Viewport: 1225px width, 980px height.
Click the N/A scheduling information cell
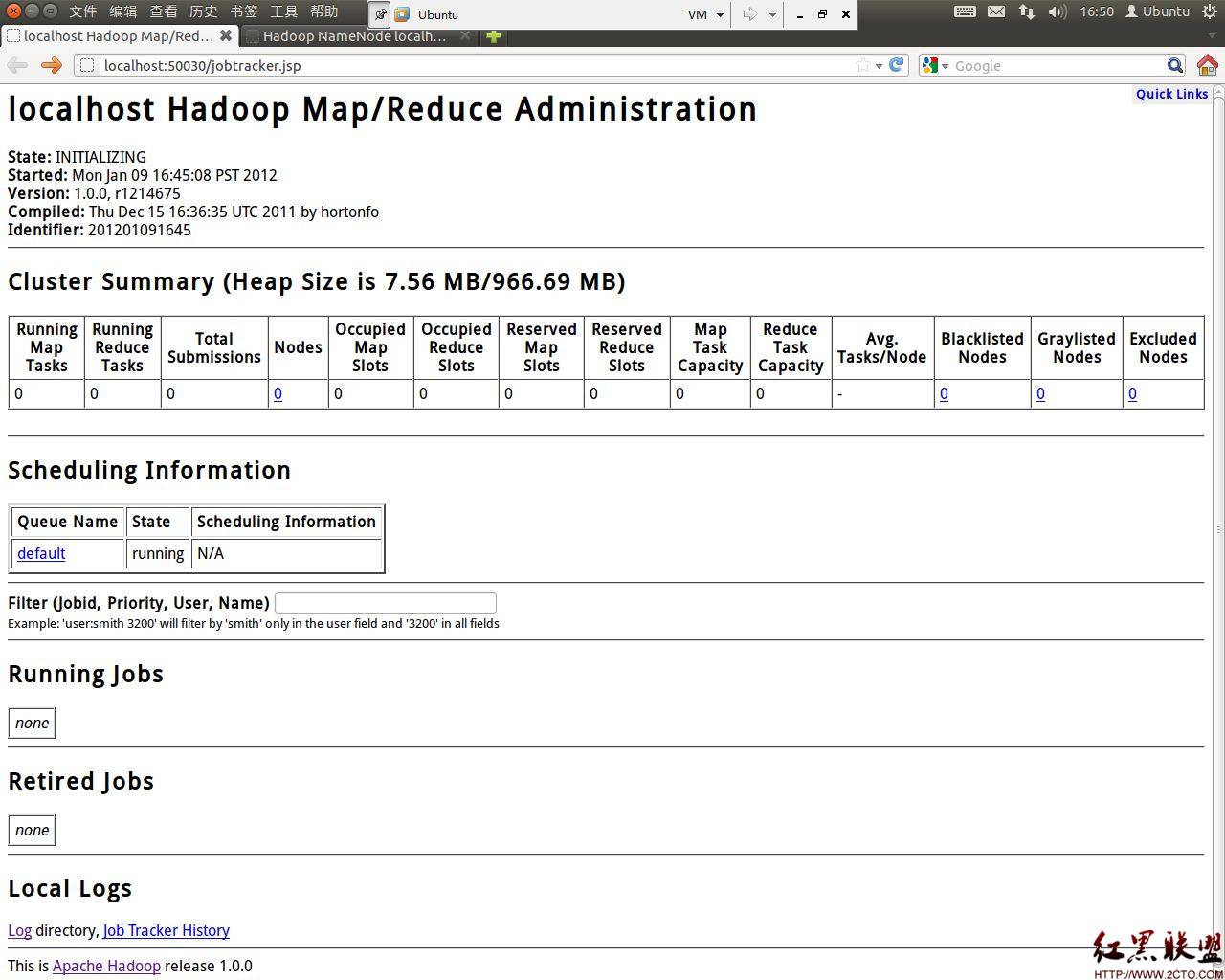[286, 553]
